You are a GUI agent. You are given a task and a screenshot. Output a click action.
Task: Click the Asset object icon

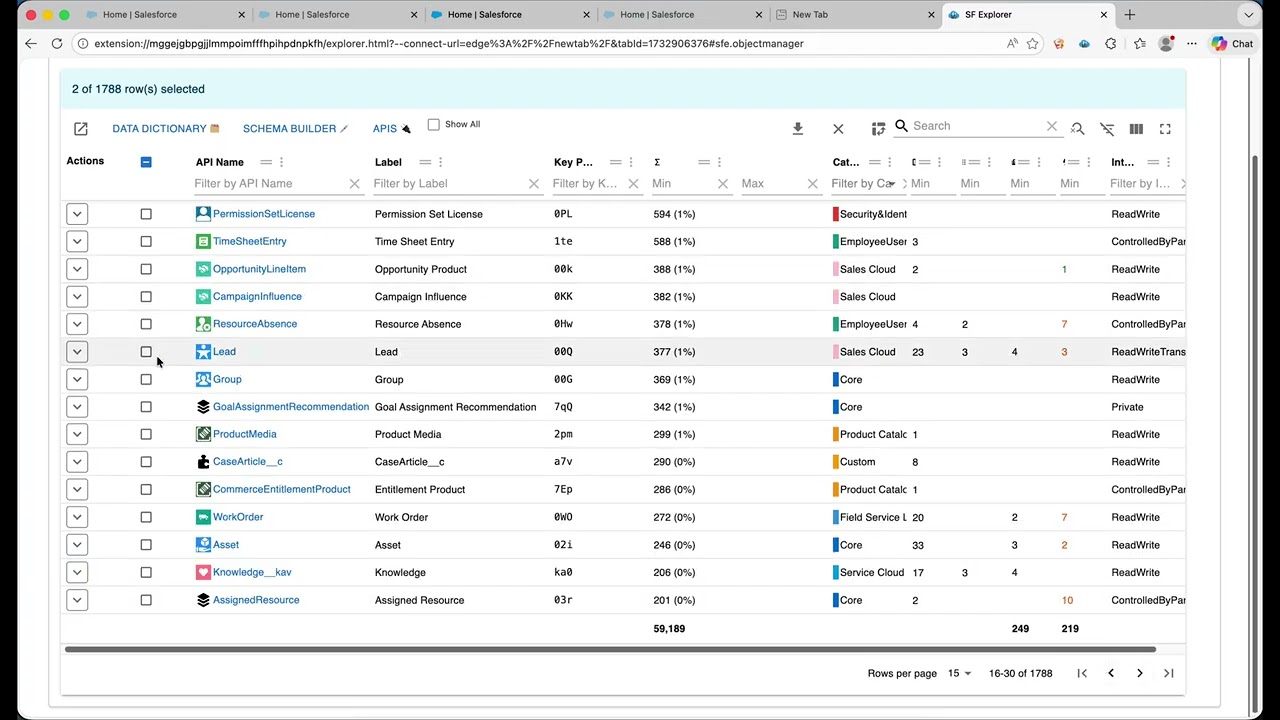click(203, 545)
